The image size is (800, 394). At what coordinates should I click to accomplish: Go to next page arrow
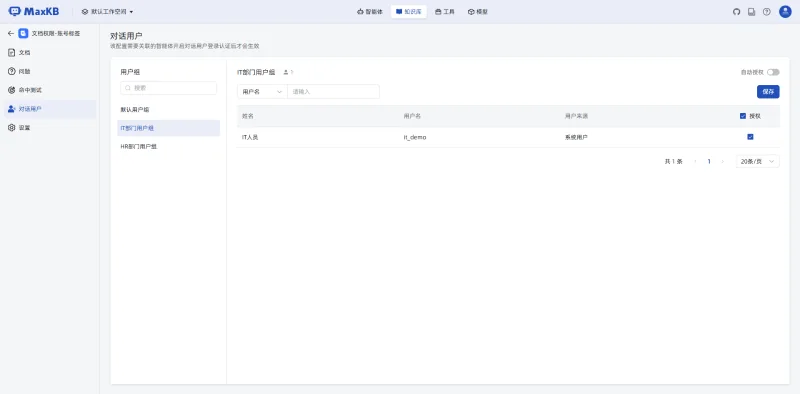[x=722, y=162]
